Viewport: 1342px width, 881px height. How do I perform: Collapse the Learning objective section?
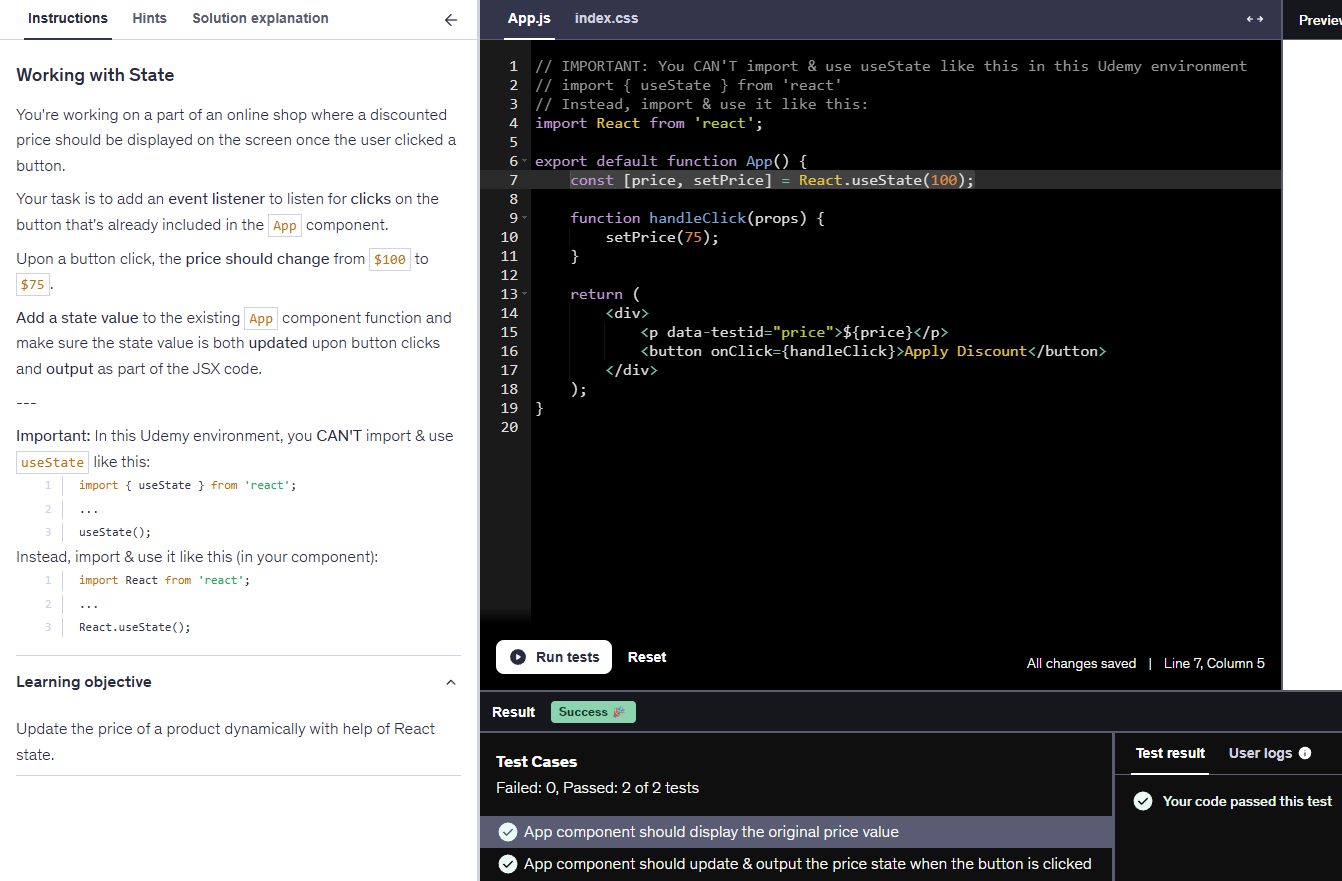(450, 682)
